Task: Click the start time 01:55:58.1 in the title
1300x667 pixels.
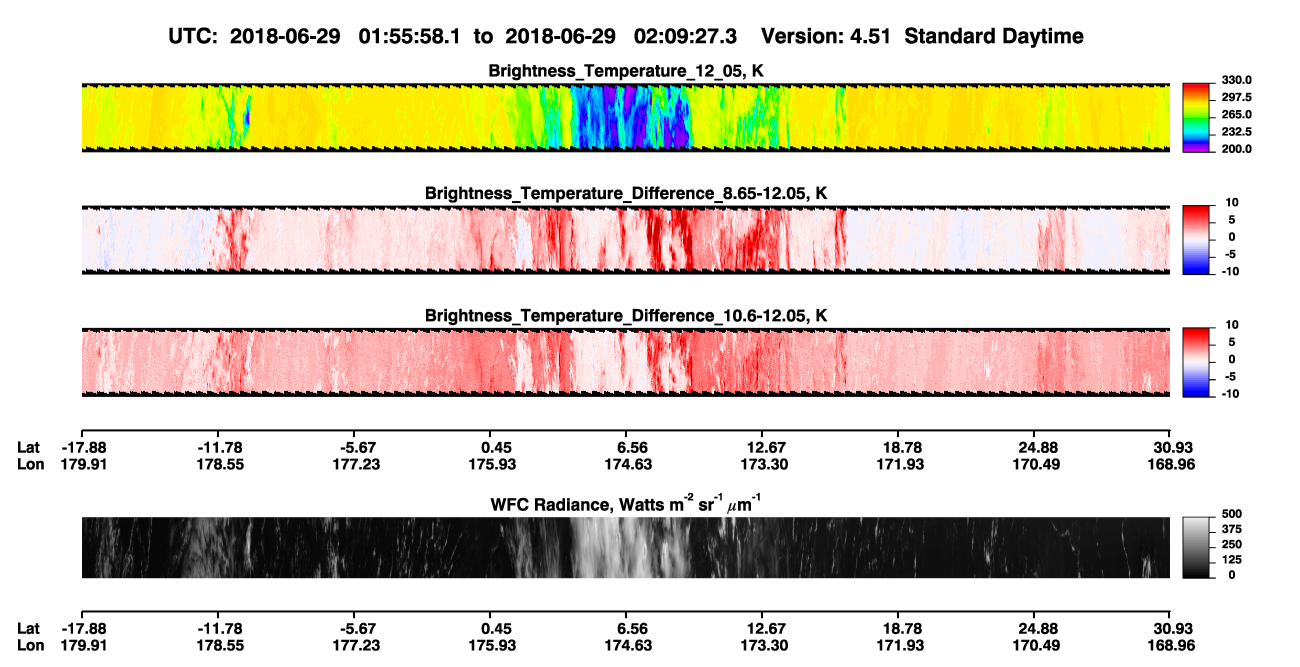Action: 410,36
